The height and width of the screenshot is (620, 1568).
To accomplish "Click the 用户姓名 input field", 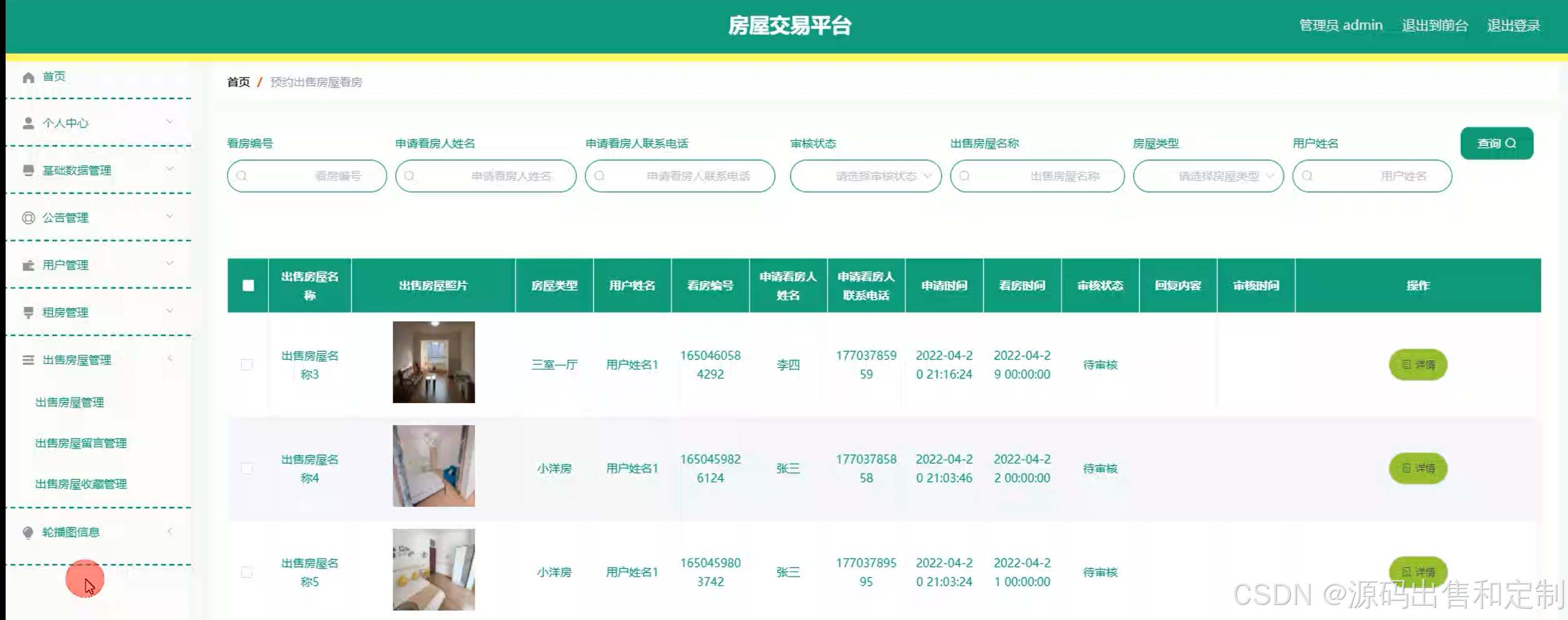I will 1371,176.
